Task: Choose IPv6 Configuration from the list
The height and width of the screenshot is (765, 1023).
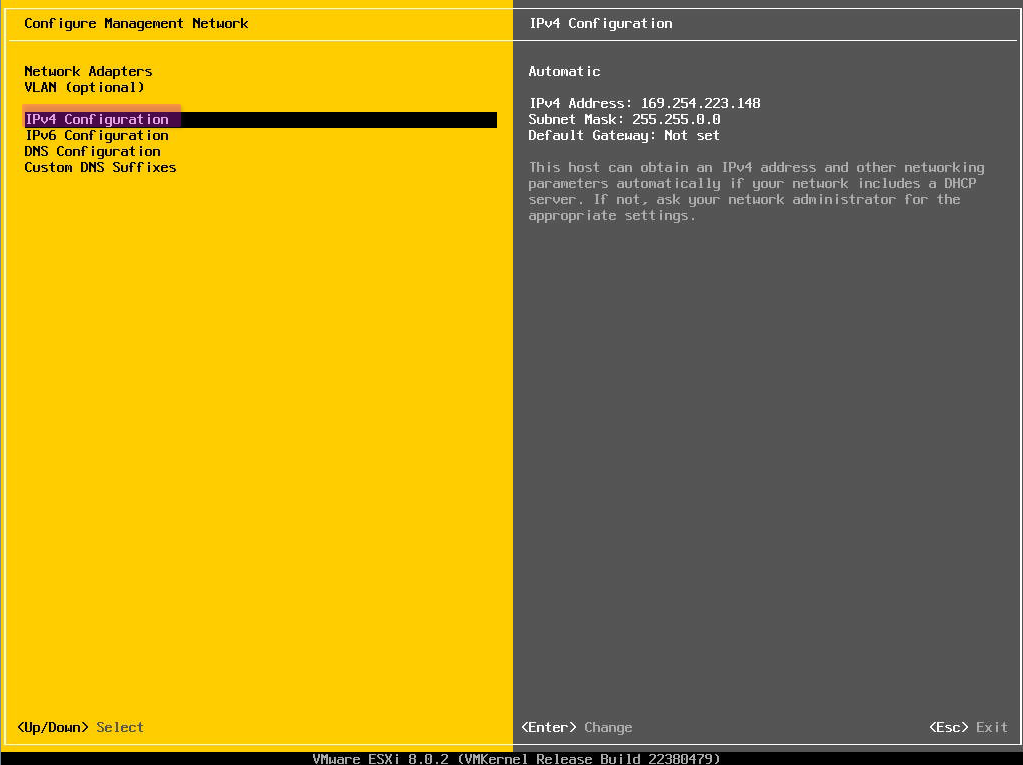Action: (x=96, y=135)
